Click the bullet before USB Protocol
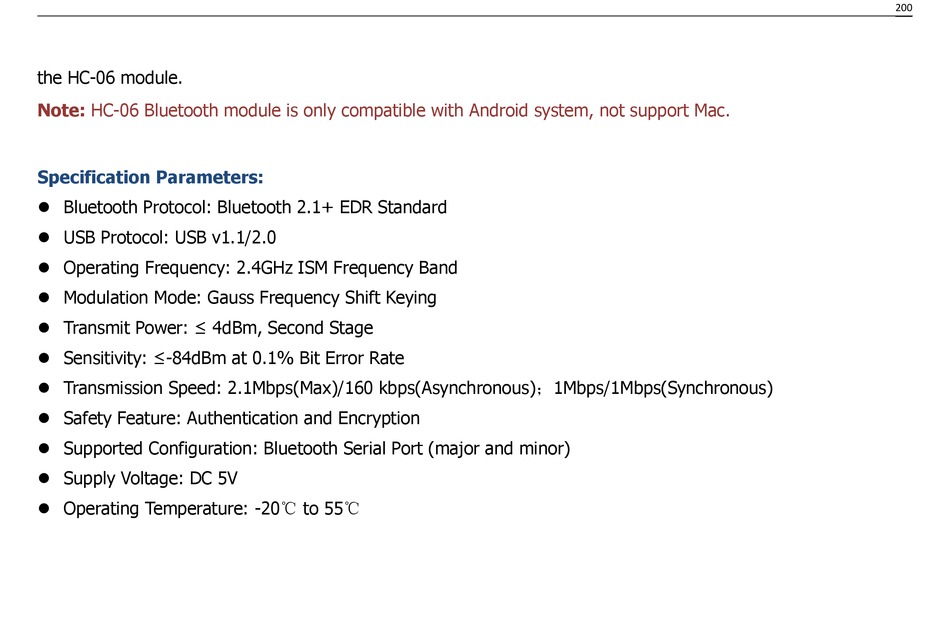The width and height of the screenshot is (950, 640). [x=44, y=238]
